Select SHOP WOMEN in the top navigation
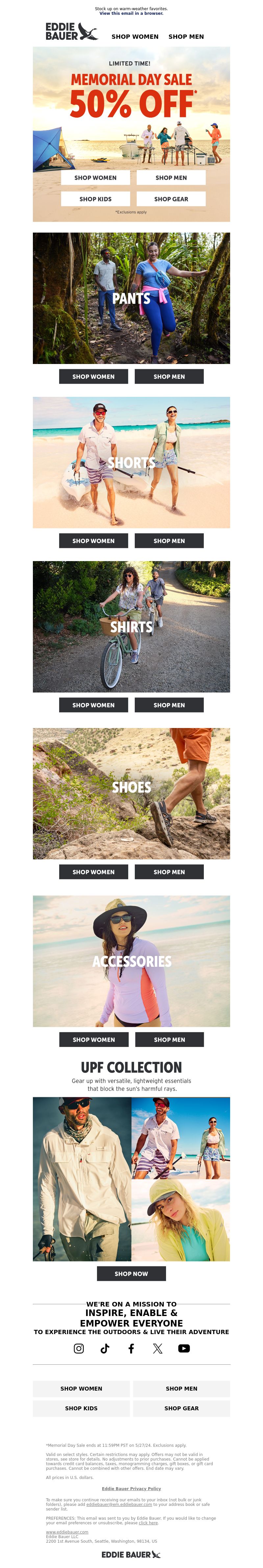Screen dimensions: 263x1568 click(x=134, y=36)
